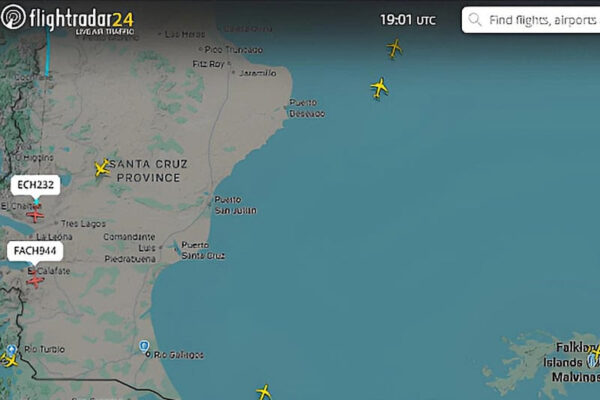Image resolution: width=600 pixels, height=400 pixels.
Task: Click the Puerto Deseado town label
Action: click(x=307, y=108)
